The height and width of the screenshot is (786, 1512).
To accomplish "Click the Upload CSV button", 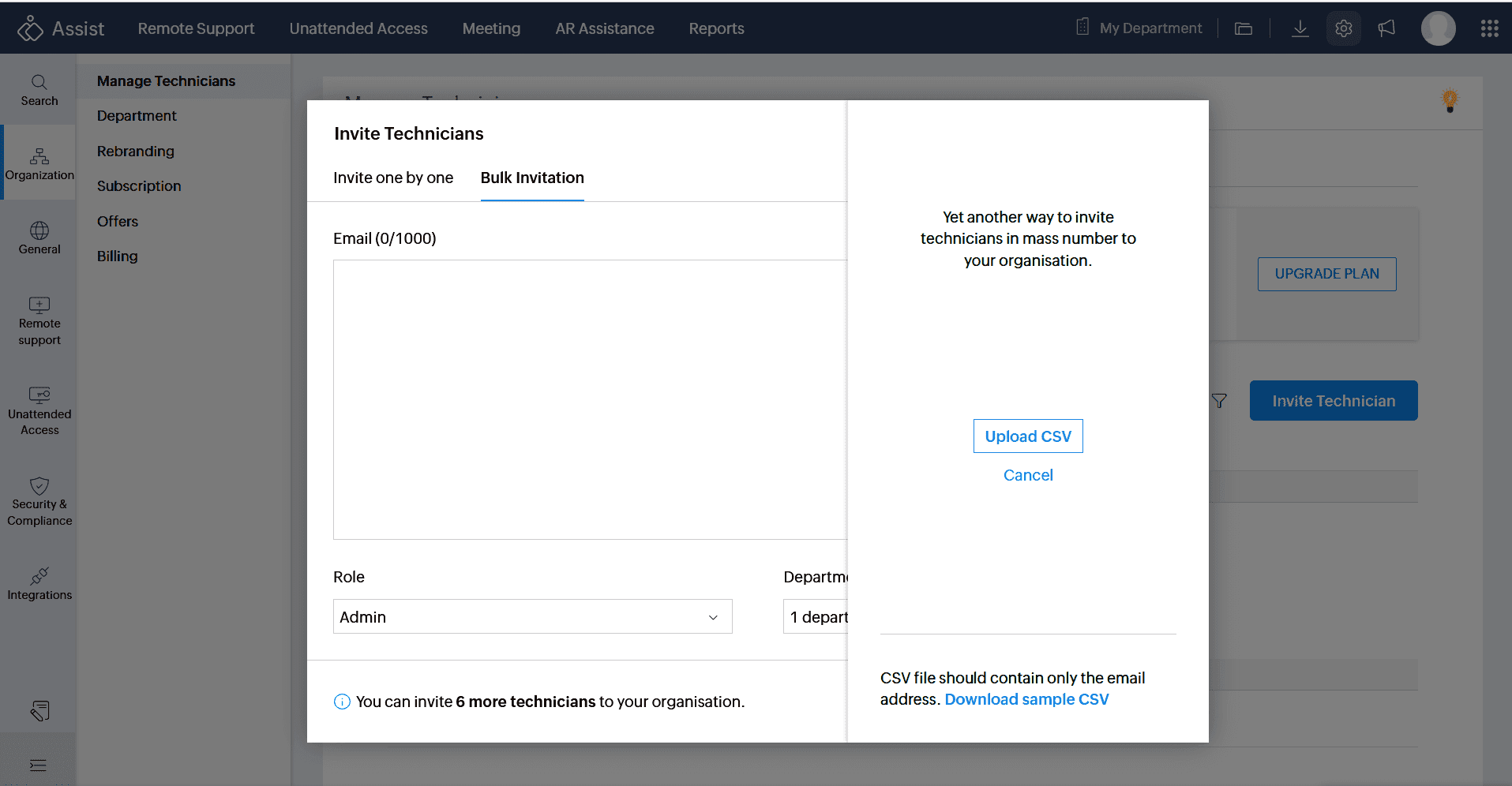I will [1027, 436].
